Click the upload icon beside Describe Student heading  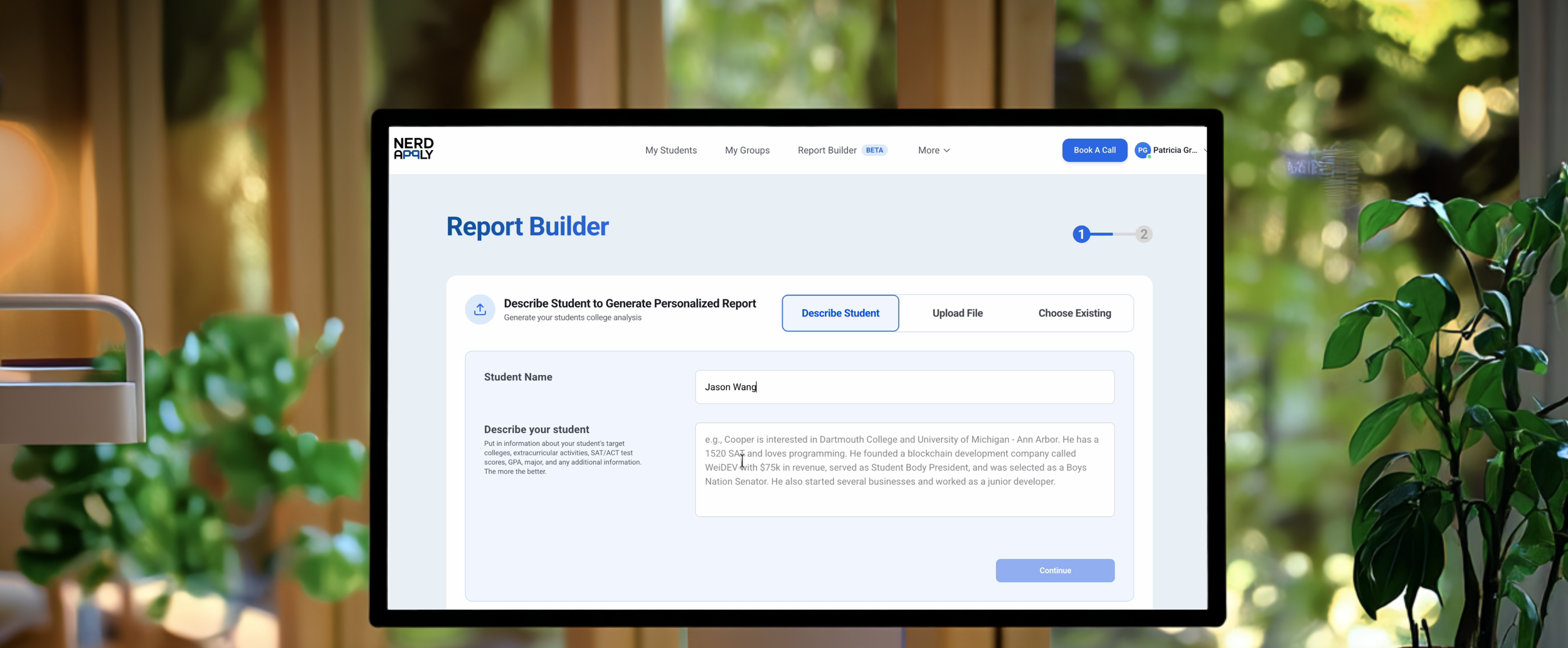[x=480, y=309]
